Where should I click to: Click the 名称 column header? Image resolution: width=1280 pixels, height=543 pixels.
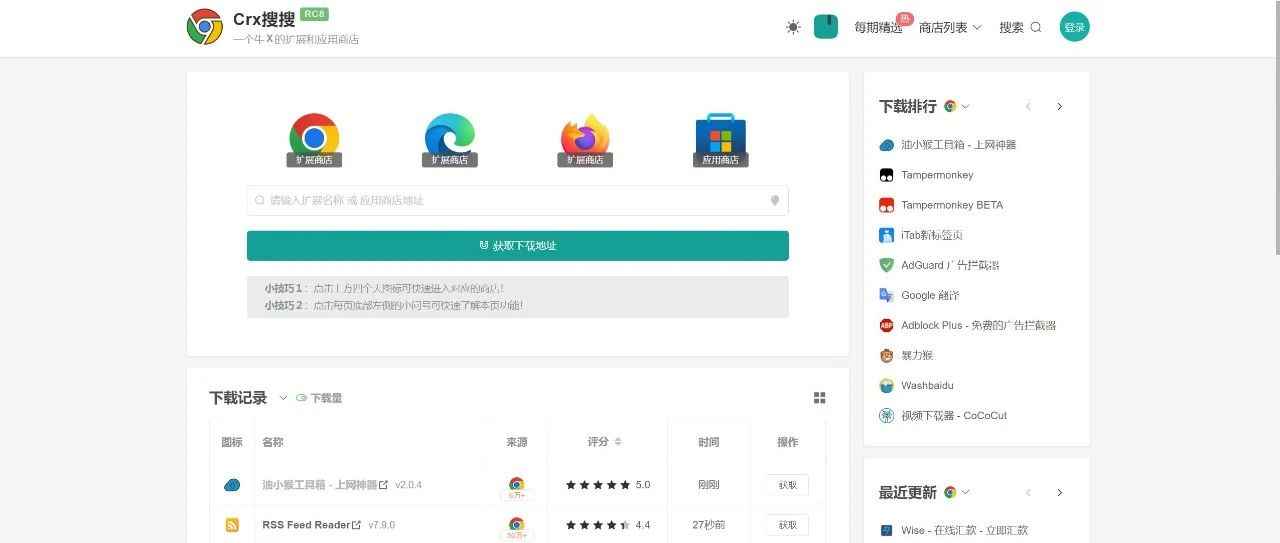(x=273, y=442)
